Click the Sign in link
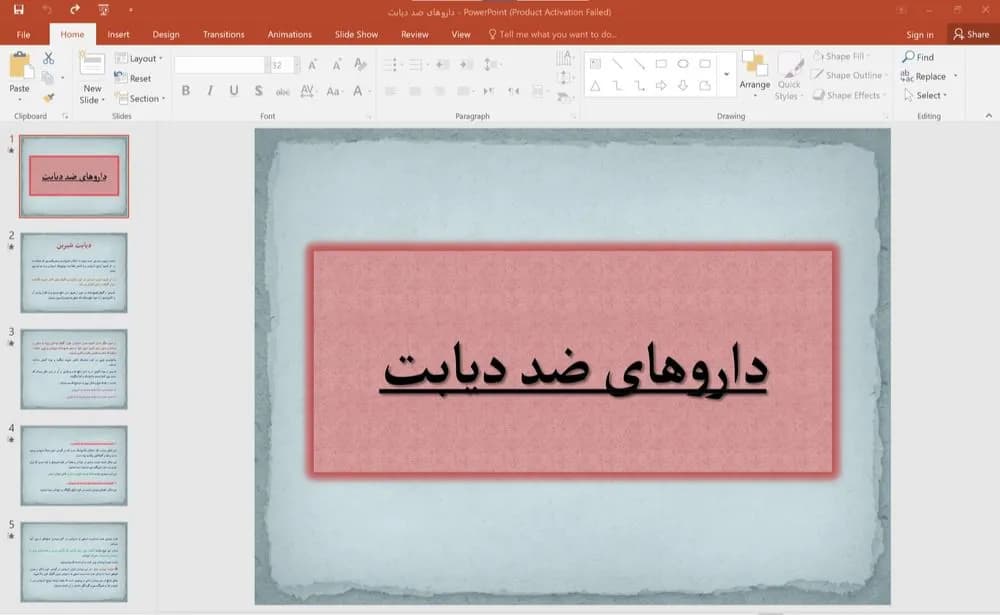Screen dimensions: 1000x615 click(x=920, y=35)
